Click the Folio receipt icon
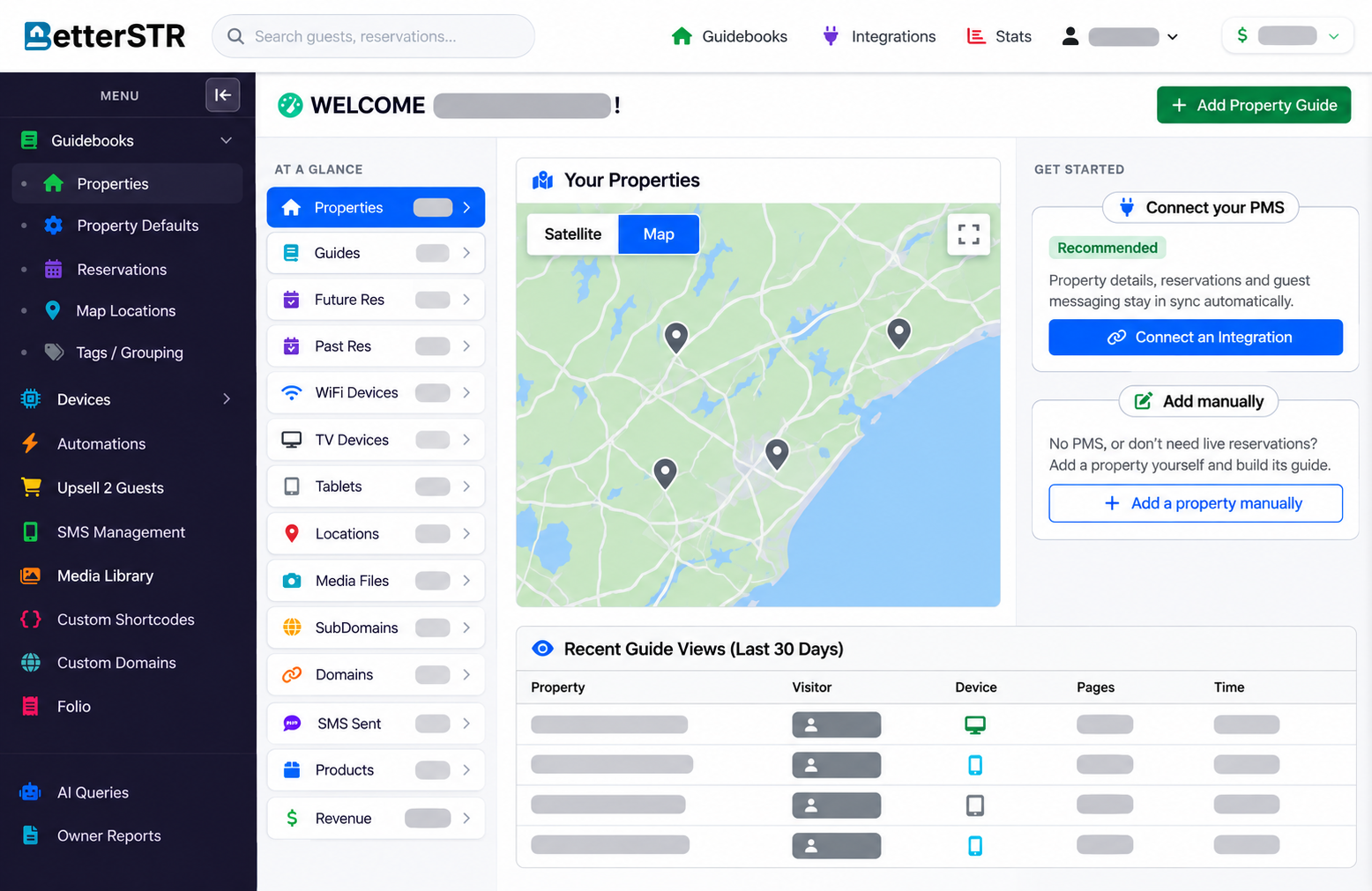Screen dimensions: 1372x891 point(30,706)
